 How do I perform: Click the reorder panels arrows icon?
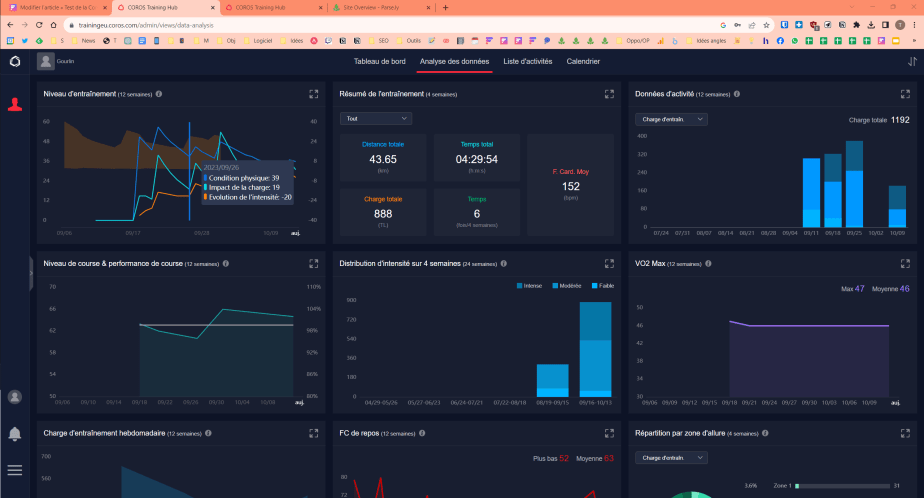click(x=912, y=61)
